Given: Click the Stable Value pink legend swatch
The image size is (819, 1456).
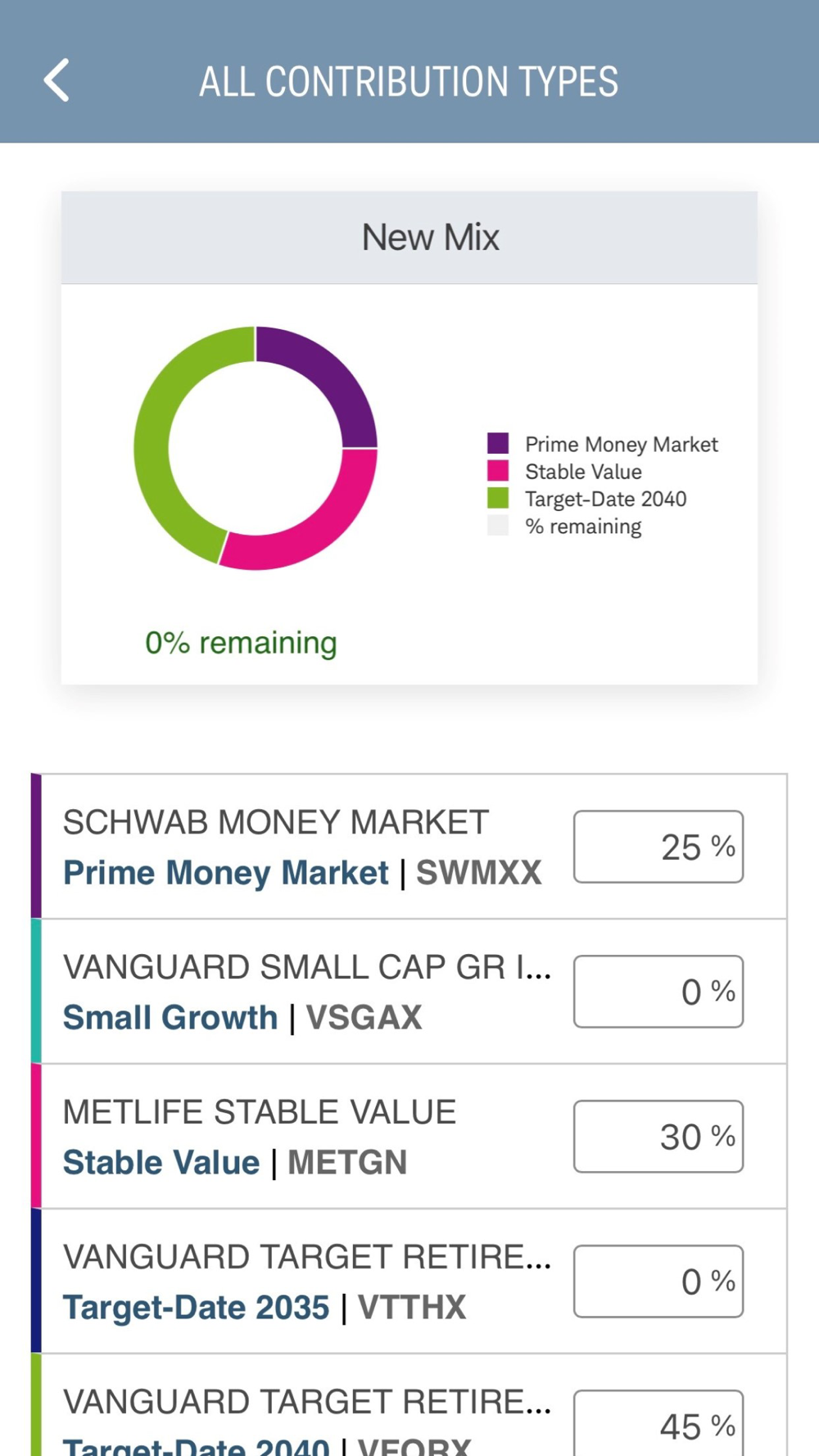Looking at the screenshot, I should (498, 471).
